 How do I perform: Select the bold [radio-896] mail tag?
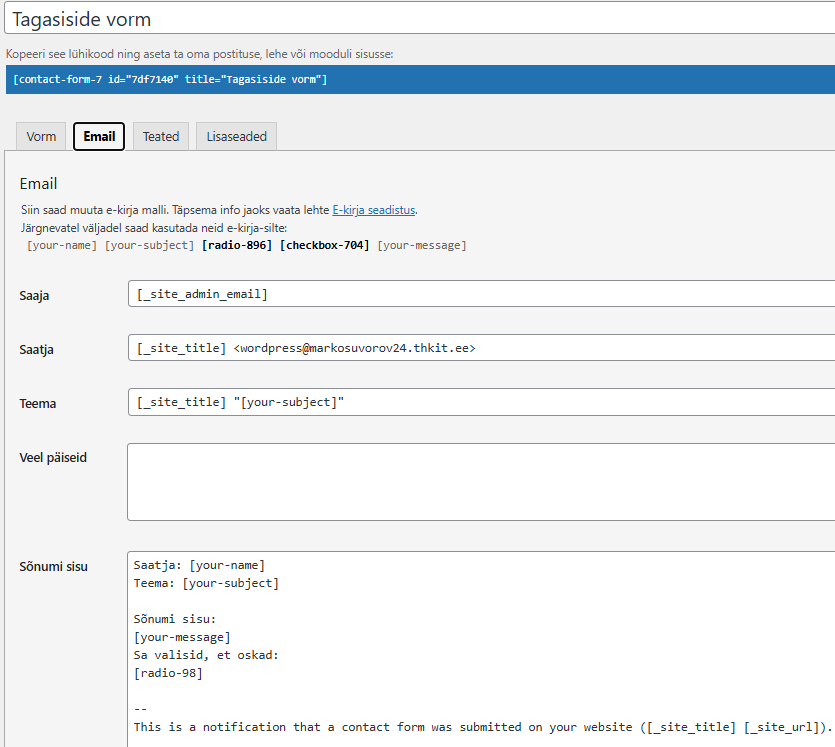pos(237,245)
